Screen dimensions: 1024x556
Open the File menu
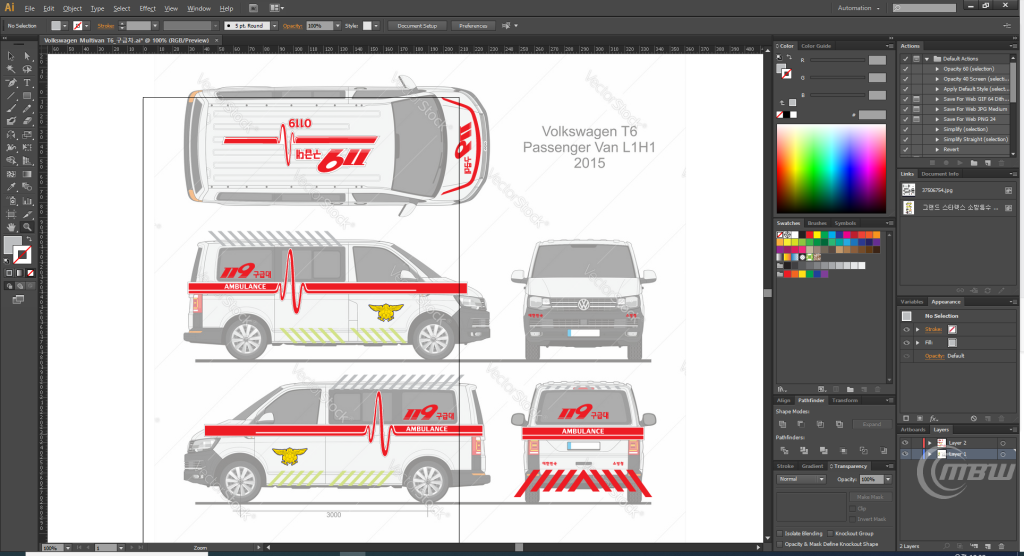pos(29,8)
